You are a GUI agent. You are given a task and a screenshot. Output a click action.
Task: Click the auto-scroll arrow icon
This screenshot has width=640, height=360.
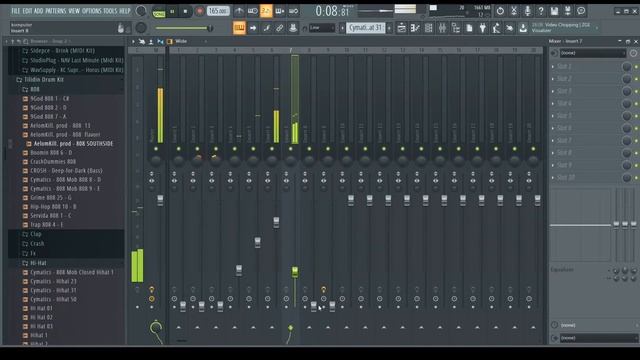253,28
